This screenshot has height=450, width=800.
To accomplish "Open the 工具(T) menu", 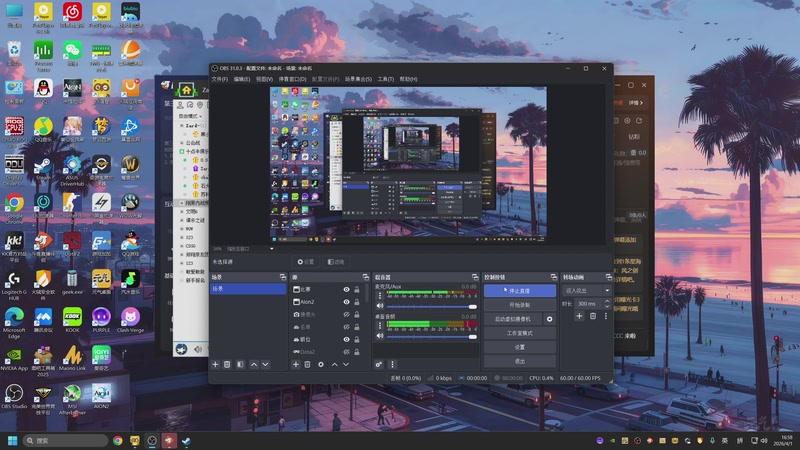I will [385, 79].
